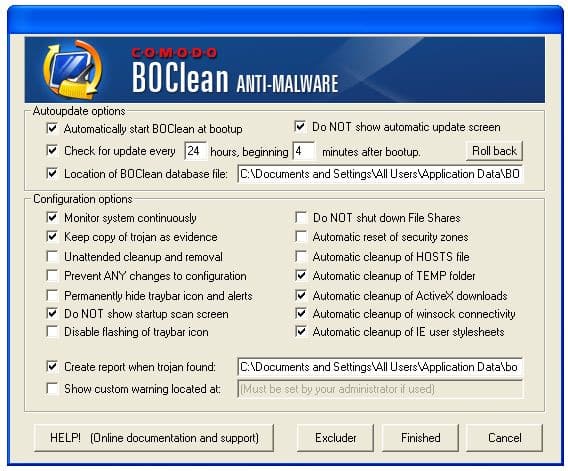Click the trojan report path field
The height and width of the screenshot is (471, 568).
[x=380, y=367]
